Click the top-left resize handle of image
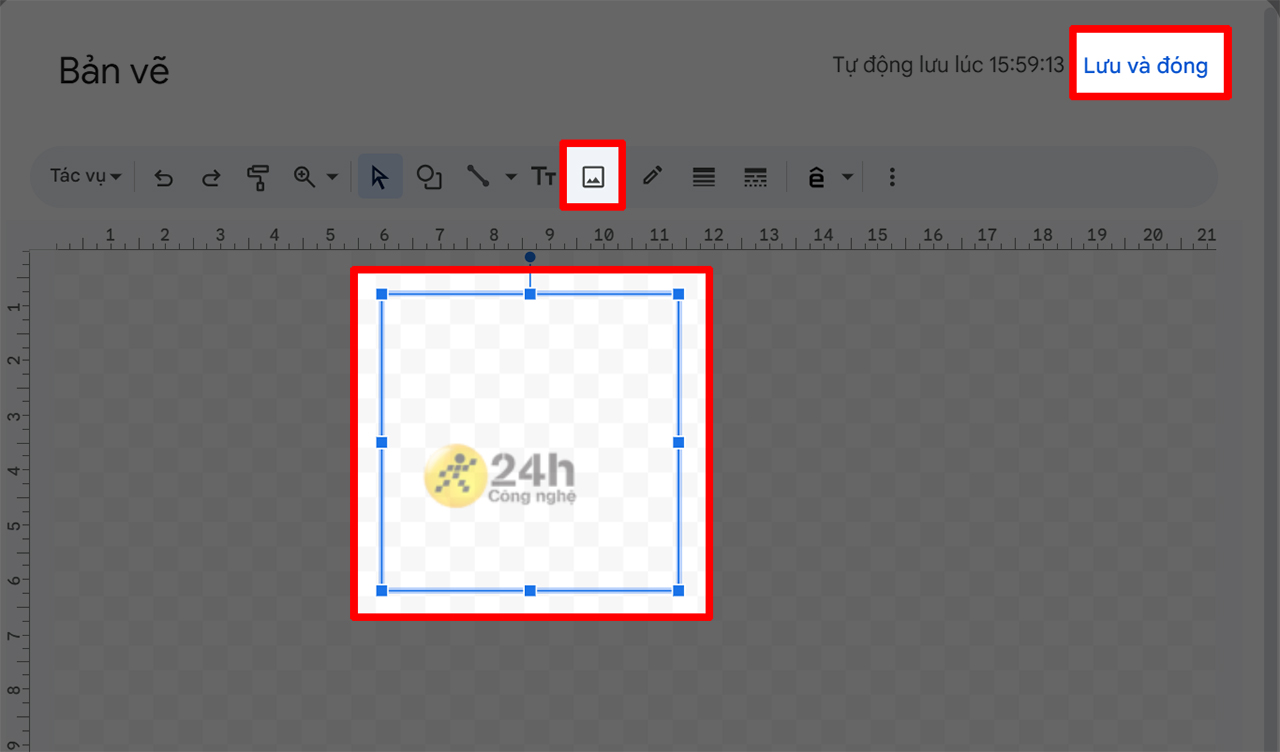Viewport: 1280px width, 752px height. [381, 294]
